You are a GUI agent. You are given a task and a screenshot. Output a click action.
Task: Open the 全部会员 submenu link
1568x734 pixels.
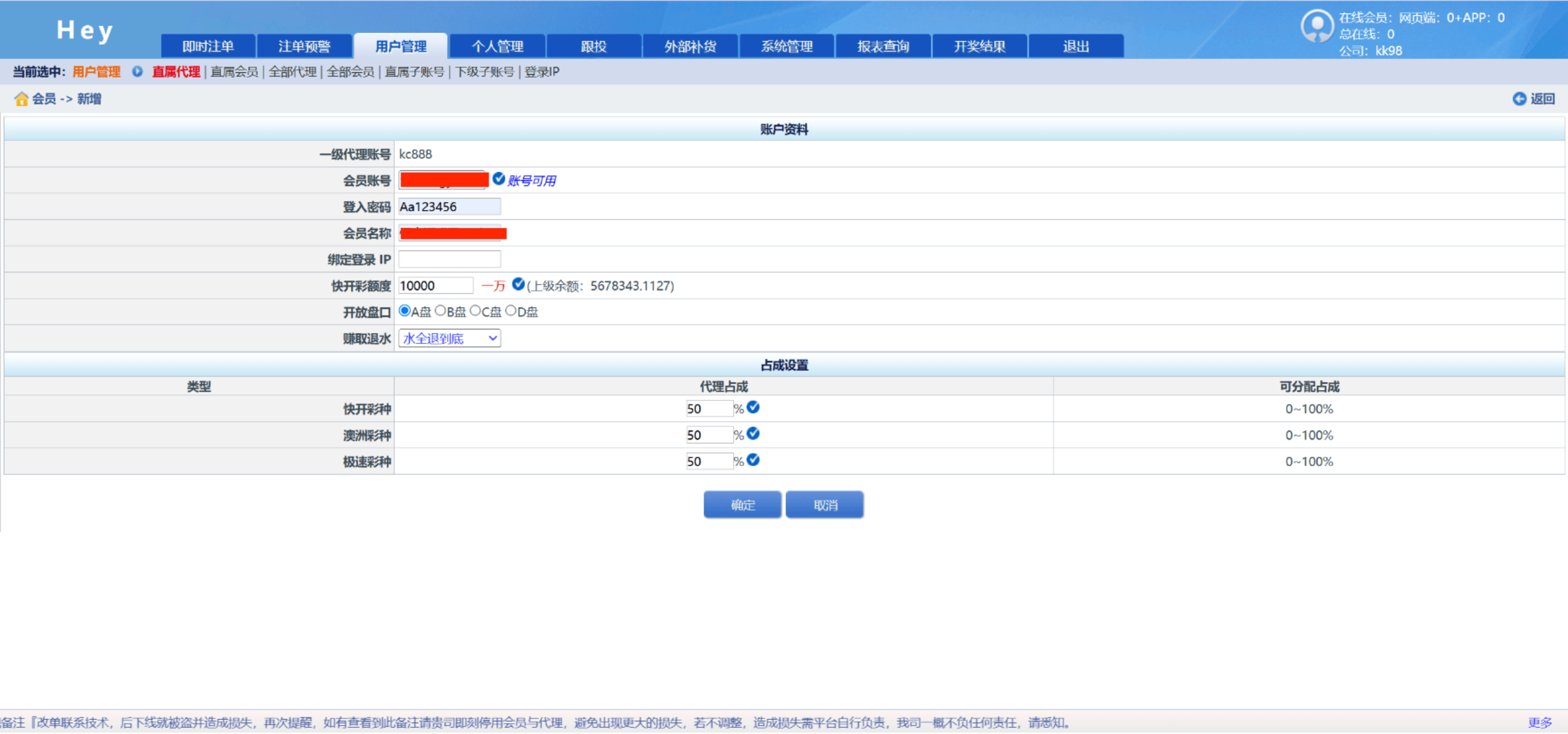(x=350, y=72)
